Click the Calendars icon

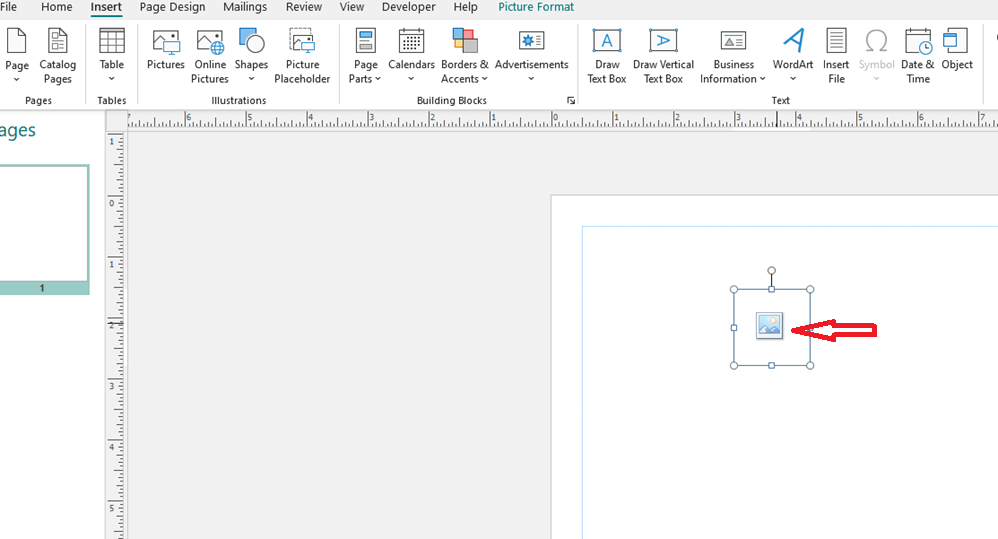tap(411, 41)
